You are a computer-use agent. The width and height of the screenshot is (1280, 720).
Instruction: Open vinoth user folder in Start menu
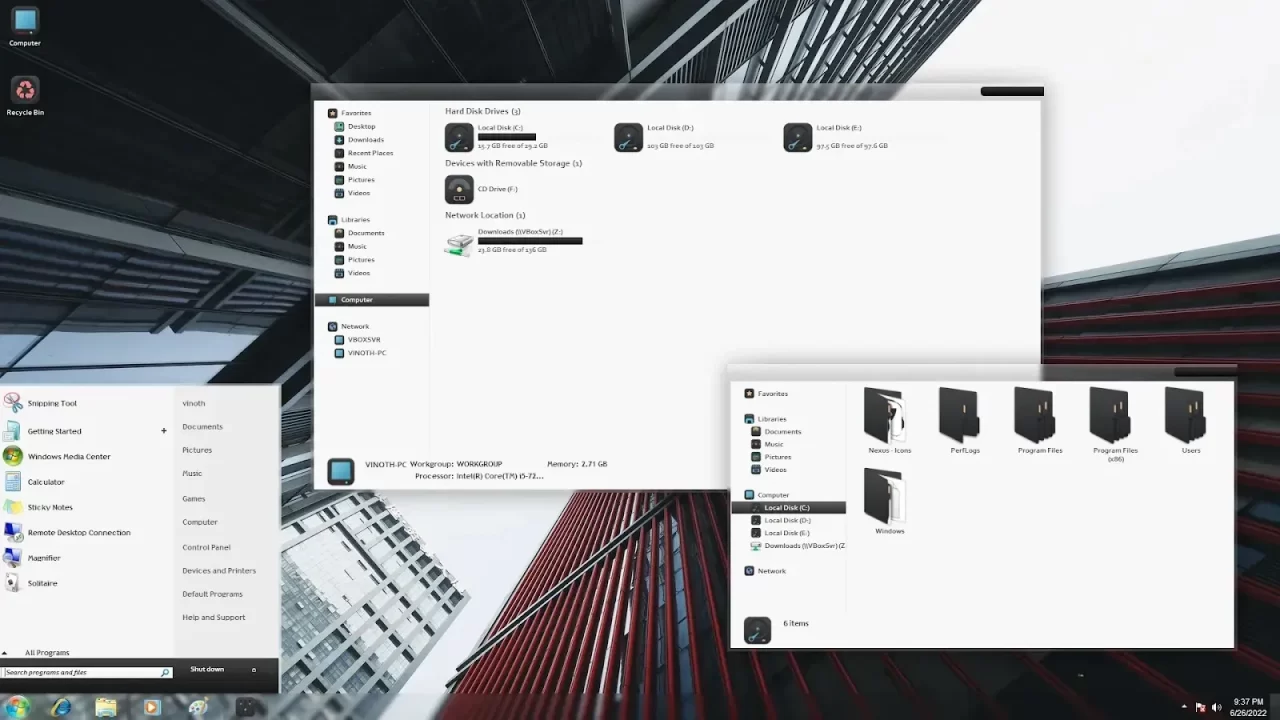coord(194,403)
